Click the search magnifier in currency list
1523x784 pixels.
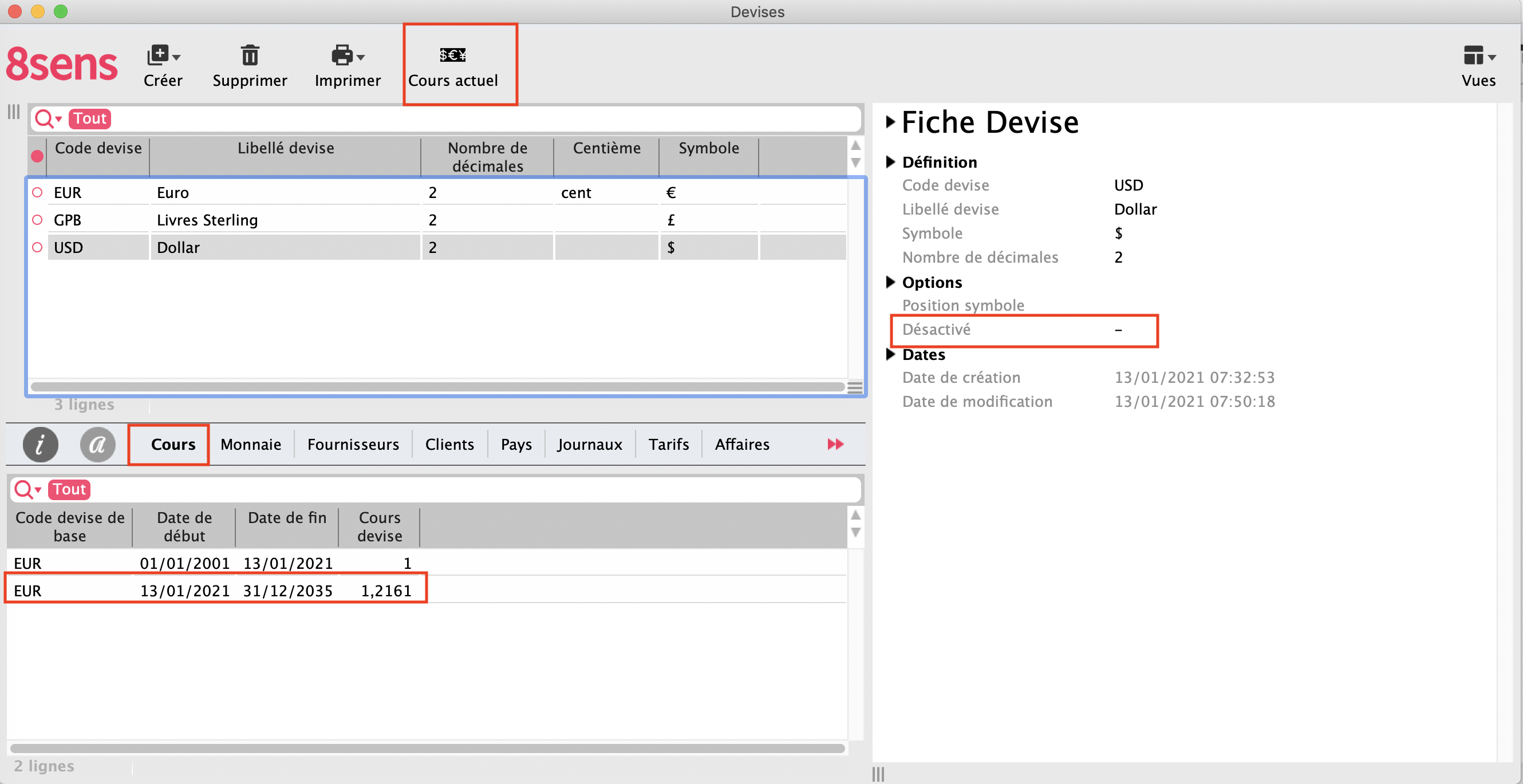pos(44,119)
